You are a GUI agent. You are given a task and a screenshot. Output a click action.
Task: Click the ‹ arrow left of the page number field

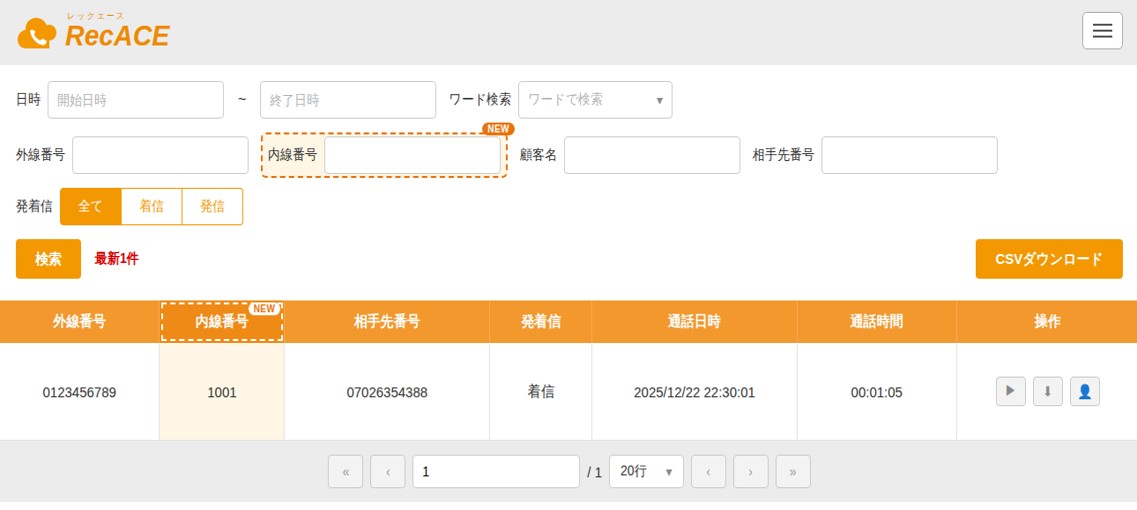[388, 472]
